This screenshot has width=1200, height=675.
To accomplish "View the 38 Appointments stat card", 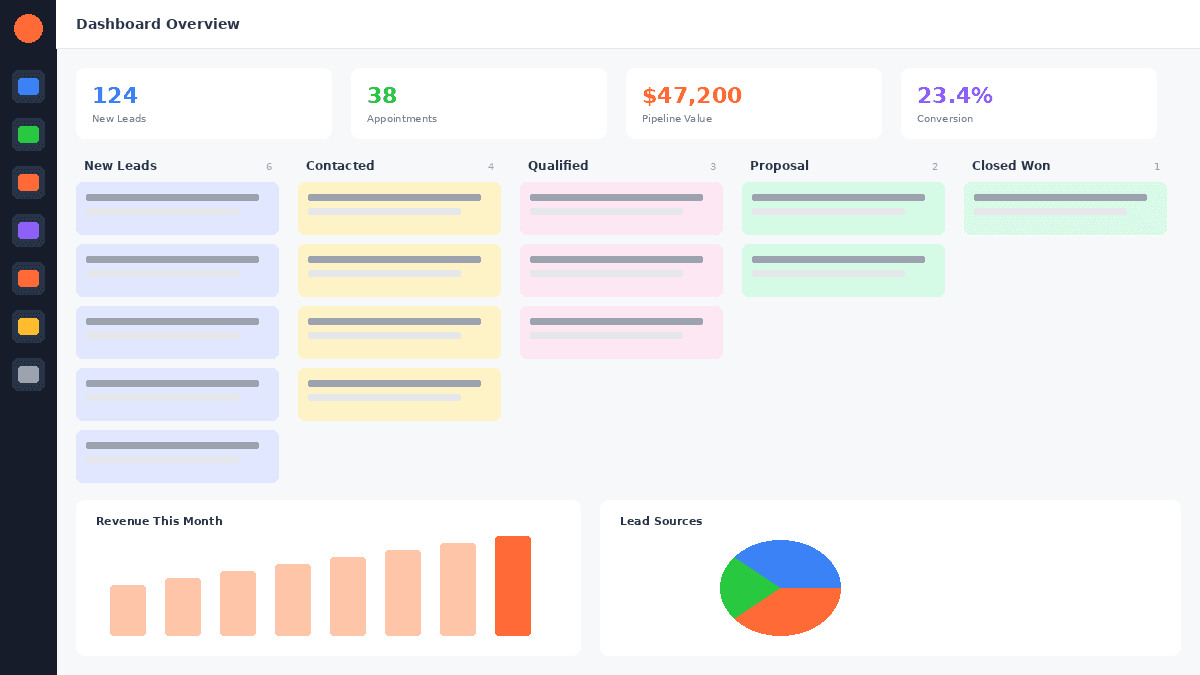I will point(478,103).
